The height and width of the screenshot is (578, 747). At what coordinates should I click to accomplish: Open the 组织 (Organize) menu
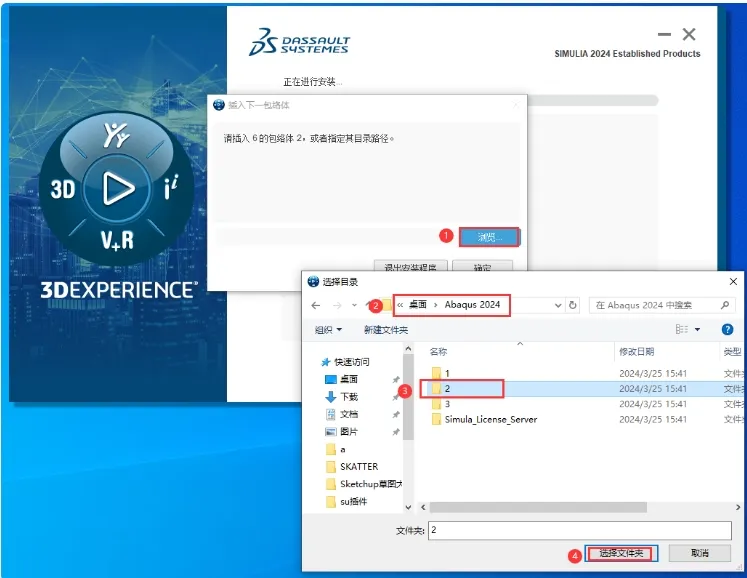click(x=328, y=330)
